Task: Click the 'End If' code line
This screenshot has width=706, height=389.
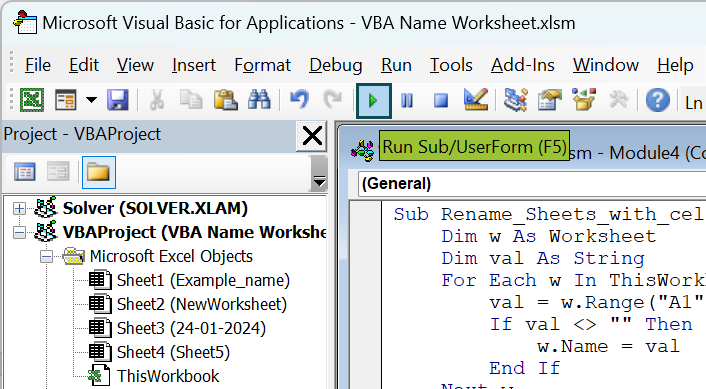Action: pos(525,369)
